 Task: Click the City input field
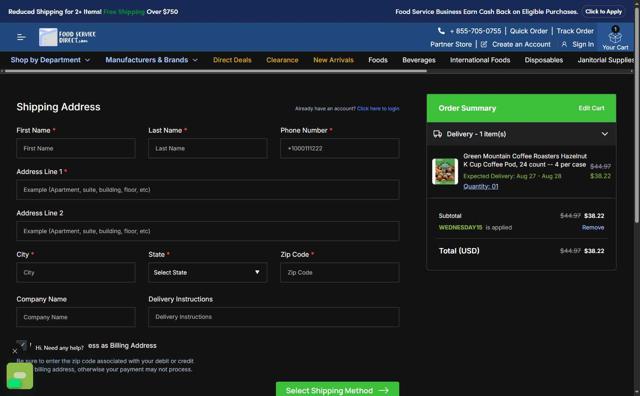click(x=76, y=272)
